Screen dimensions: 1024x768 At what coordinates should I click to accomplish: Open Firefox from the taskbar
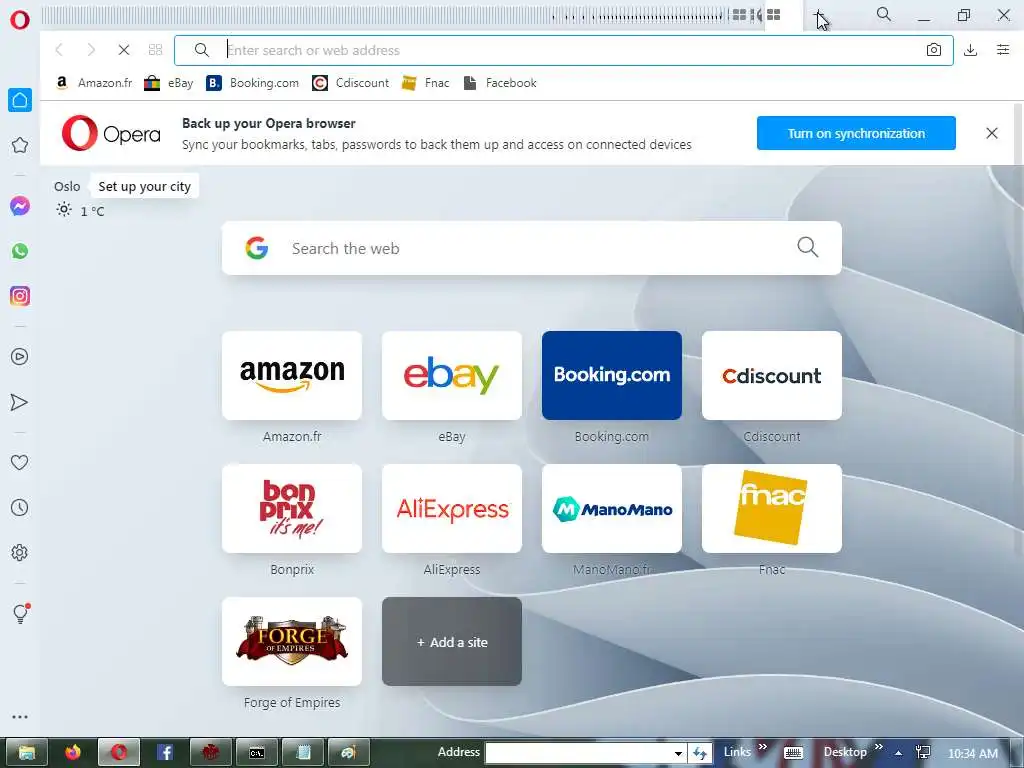click(72, 752)
